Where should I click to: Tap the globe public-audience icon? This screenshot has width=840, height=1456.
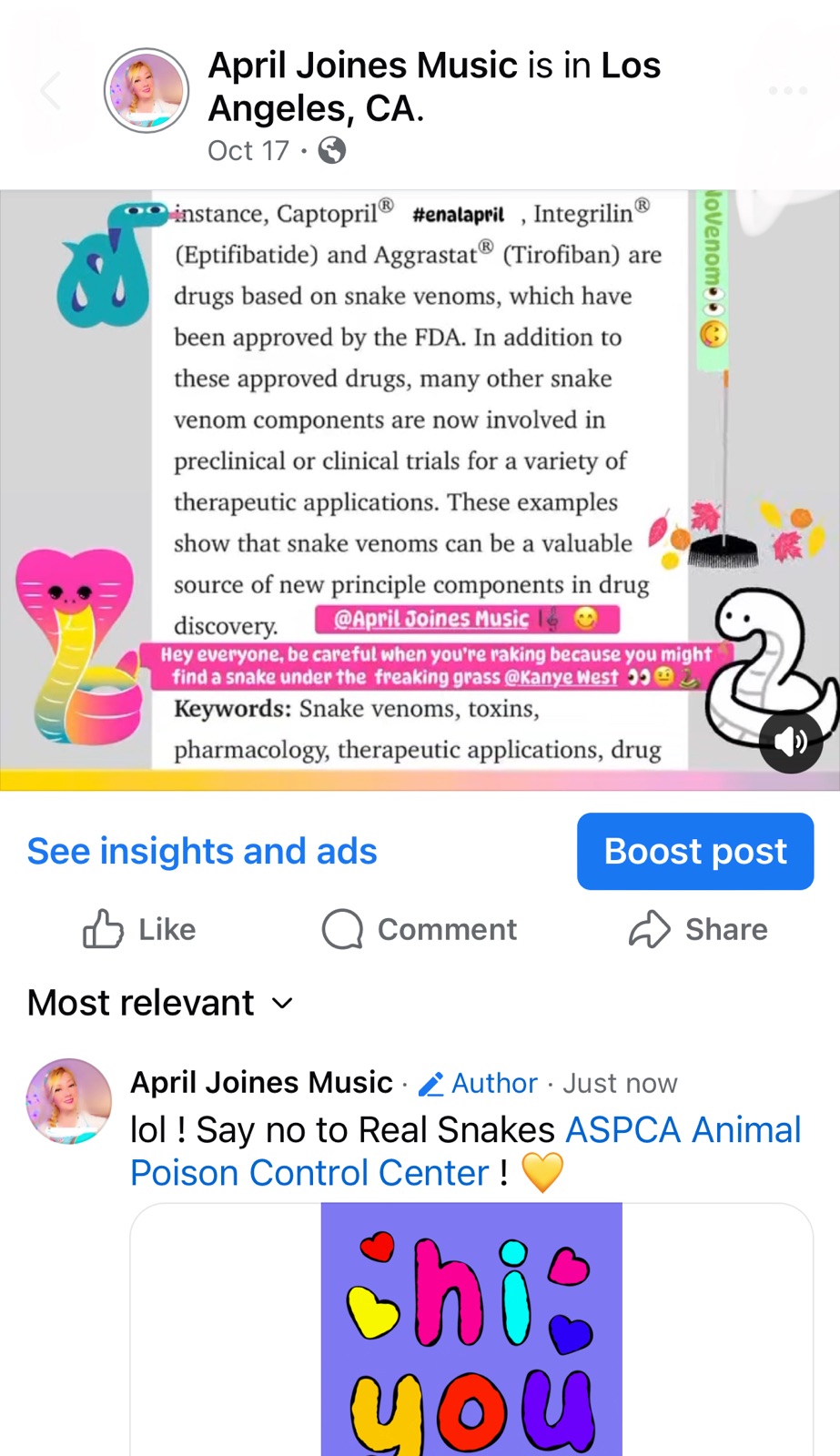tap(332, 150)
